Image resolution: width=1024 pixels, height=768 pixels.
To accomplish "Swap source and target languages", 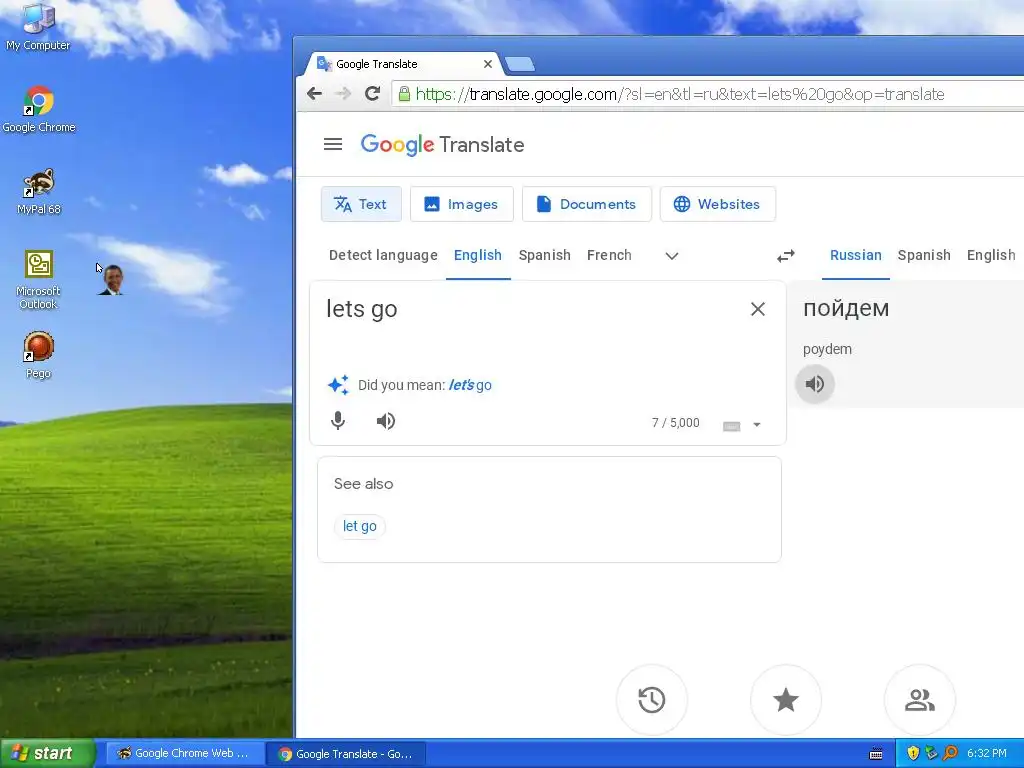I will tap(786, 255).
